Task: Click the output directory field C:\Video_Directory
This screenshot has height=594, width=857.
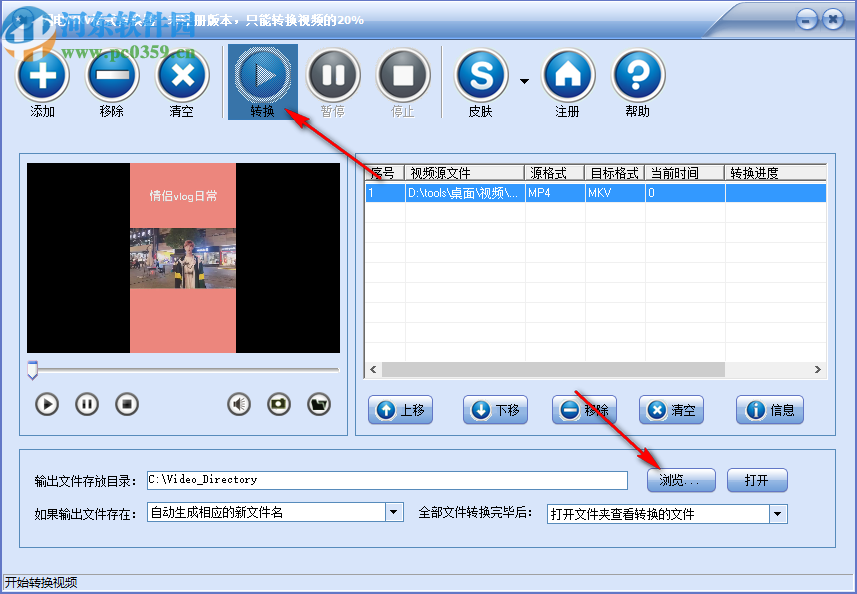Action: click(387, 480)
